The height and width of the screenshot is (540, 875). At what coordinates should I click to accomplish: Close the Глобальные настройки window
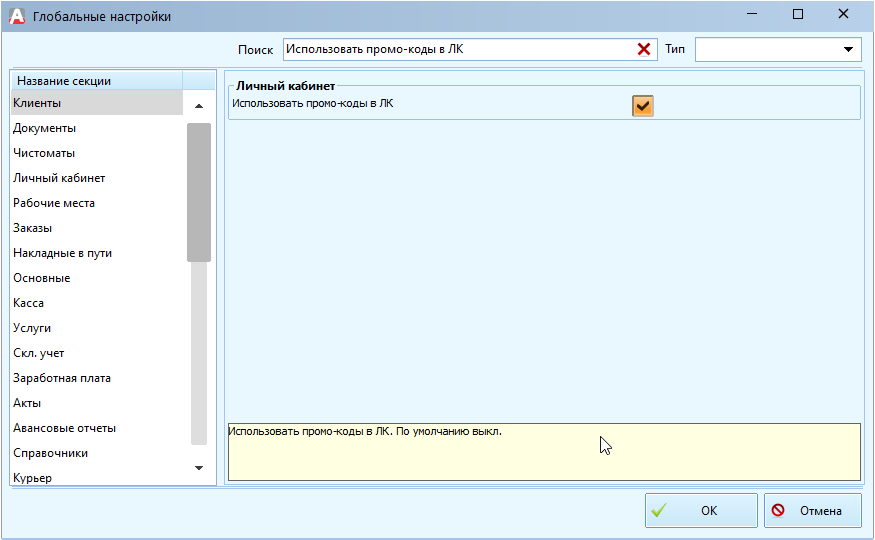[843, 15]
